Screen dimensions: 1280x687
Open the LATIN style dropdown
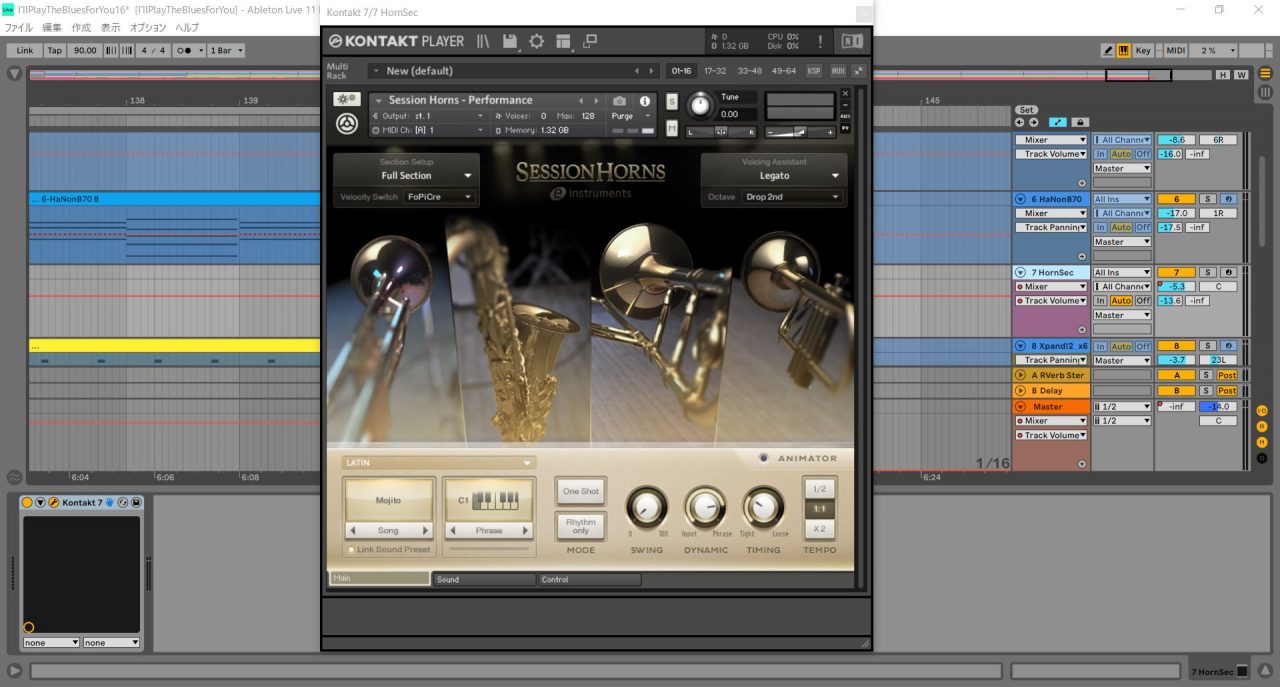(438, 463)
